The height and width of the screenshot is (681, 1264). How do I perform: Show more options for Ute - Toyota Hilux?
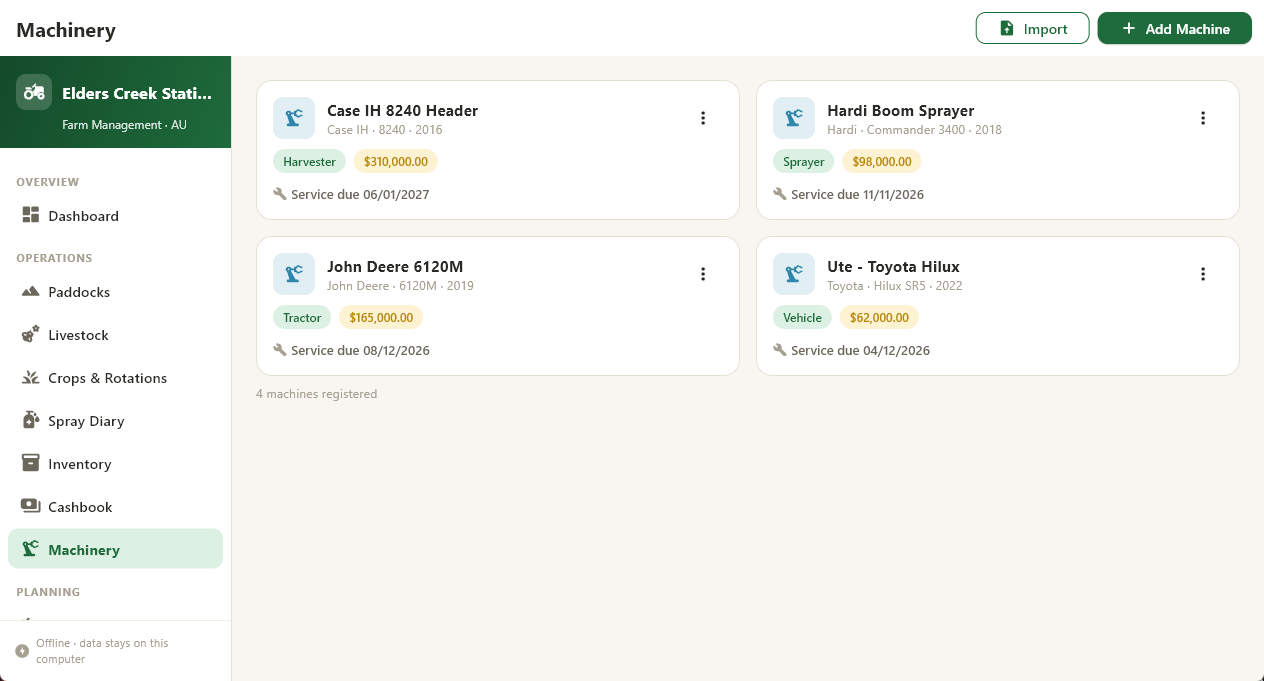tap(1203, 274)
